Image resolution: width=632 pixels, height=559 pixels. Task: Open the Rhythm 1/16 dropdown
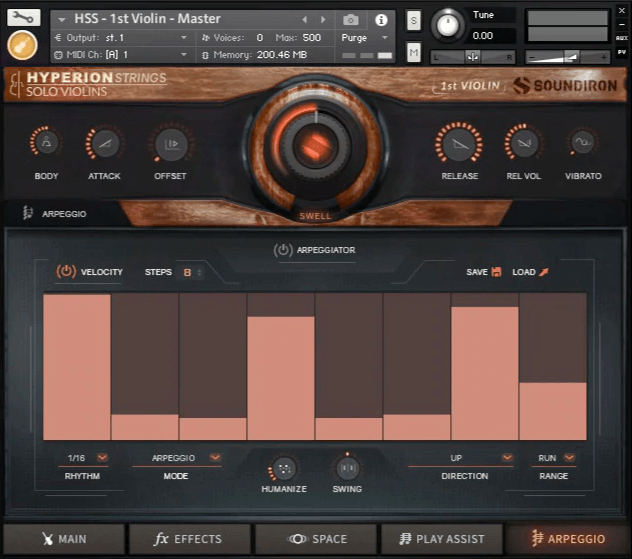pos(102,457)
